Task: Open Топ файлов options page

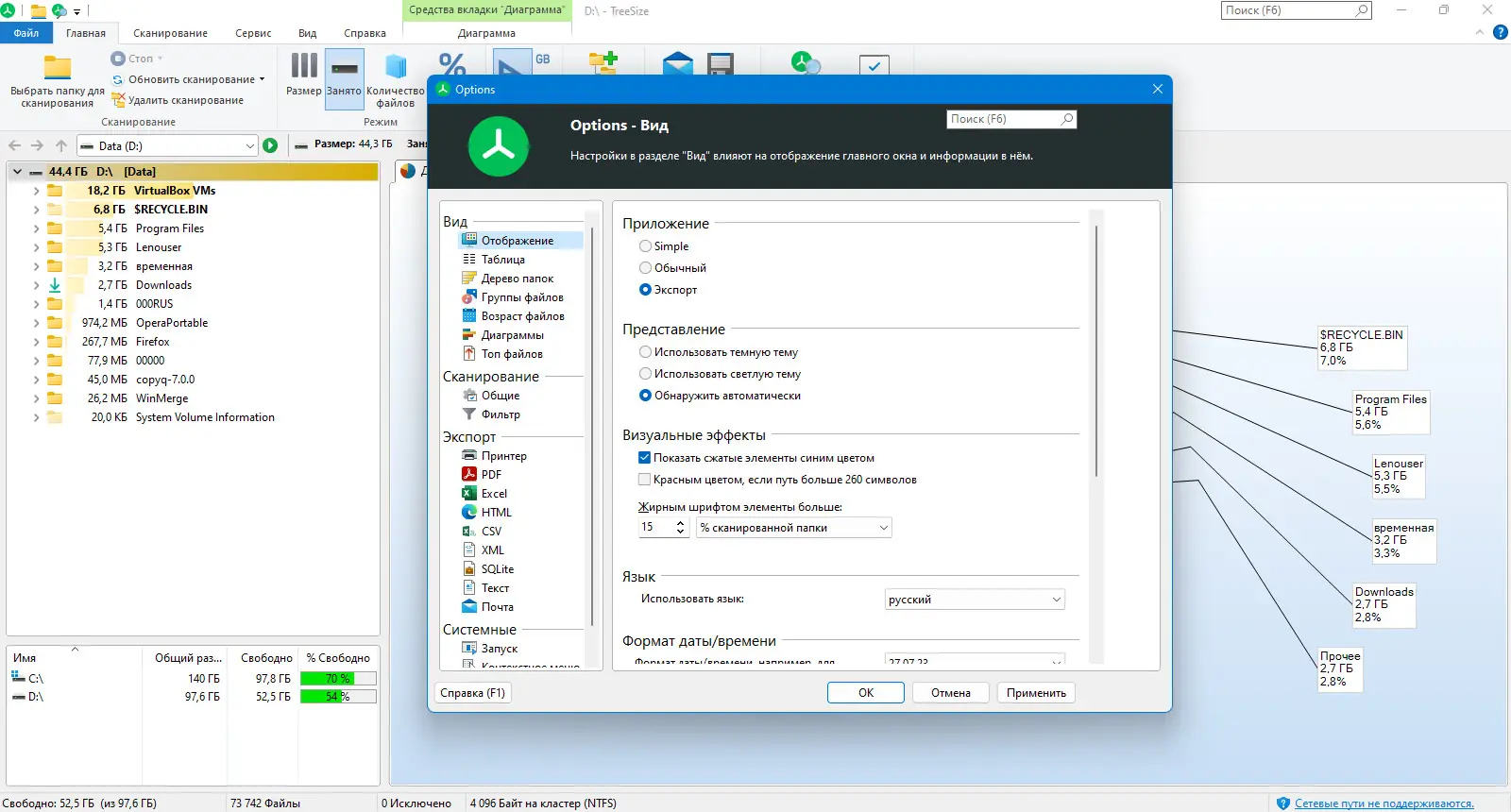Action: click(512, 354)
